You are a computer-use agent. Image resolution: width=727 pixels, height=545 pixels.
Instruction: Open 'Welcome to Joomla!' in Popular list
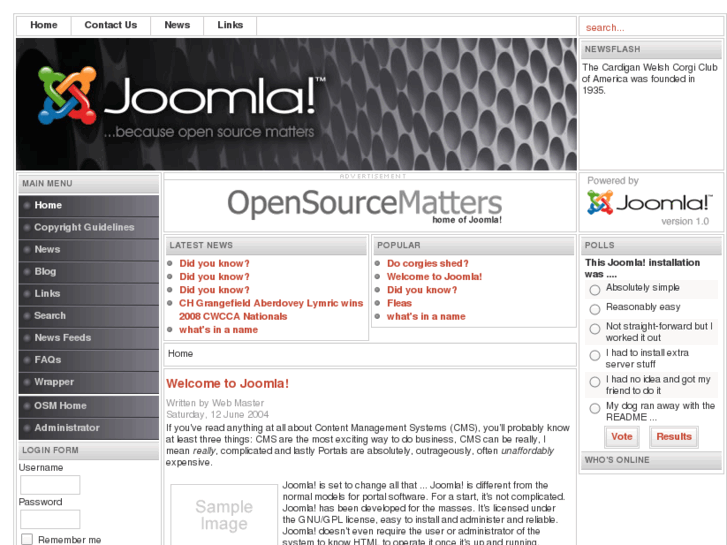[x=434, y=277]
